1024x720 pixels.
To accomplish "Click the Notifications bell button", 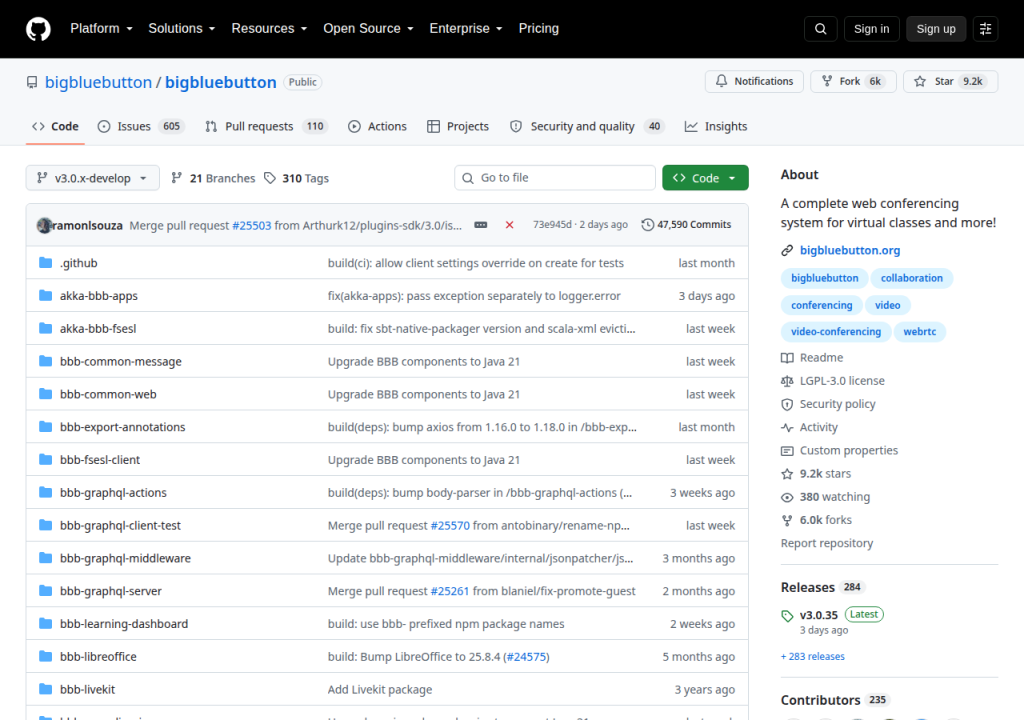I will [x=754, y=81].
